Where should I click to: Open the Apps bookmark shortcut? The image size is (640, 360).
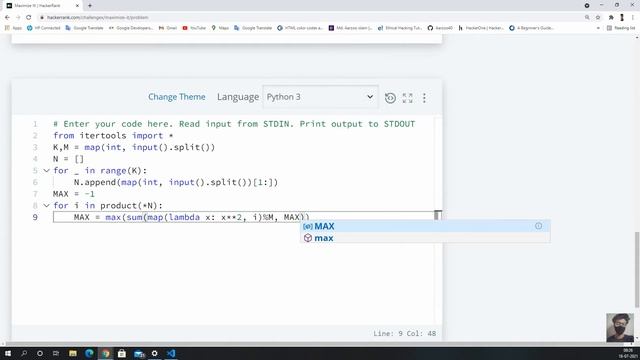pyautogui.click(x=13, y=28)
